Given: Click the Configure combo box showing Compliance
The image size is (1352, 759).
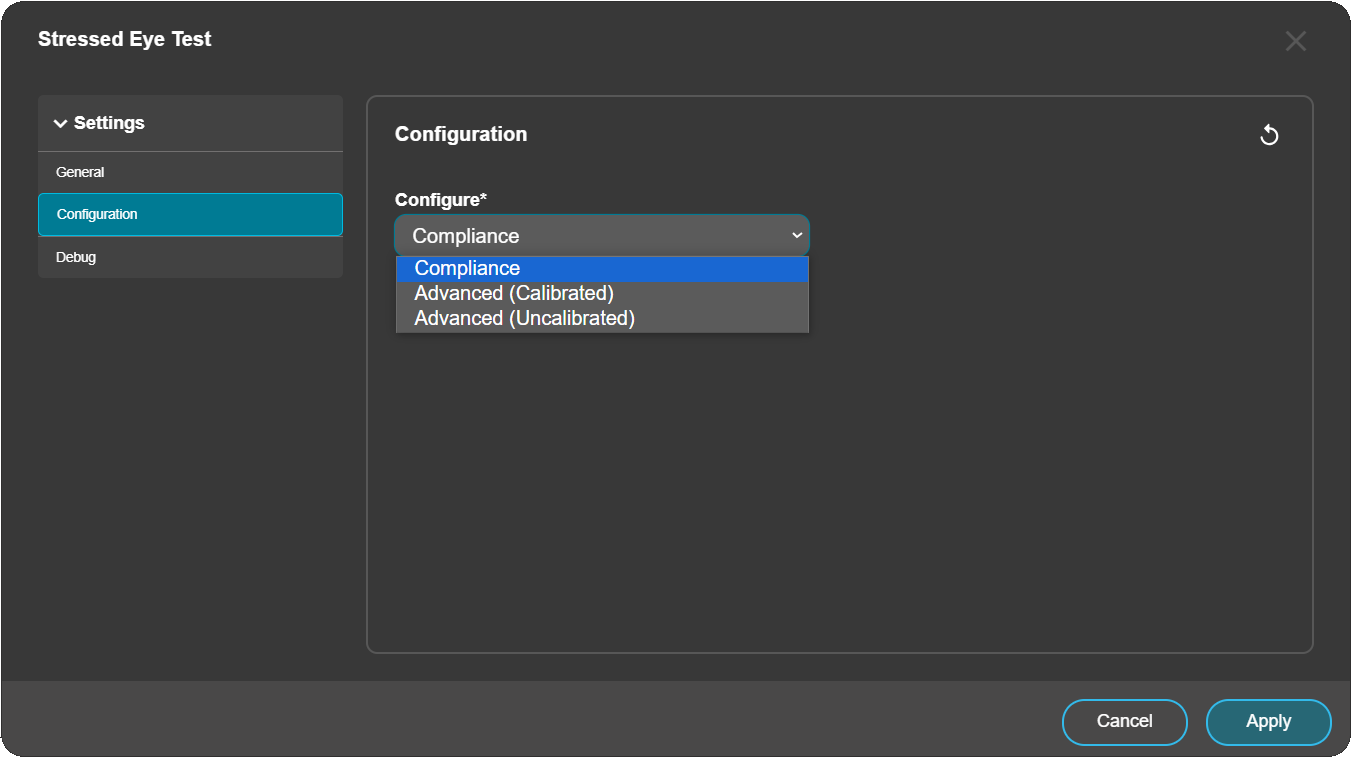Looking at the screenshot, I should (x=590, y=236).
